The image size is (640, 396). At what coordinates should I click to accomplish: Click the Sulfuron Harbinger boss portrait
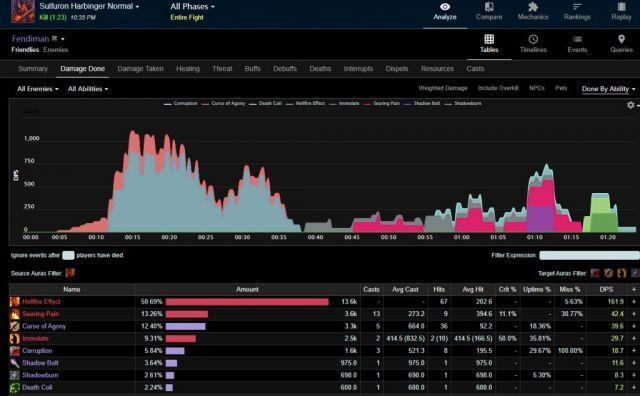click(x=22, y=11)
